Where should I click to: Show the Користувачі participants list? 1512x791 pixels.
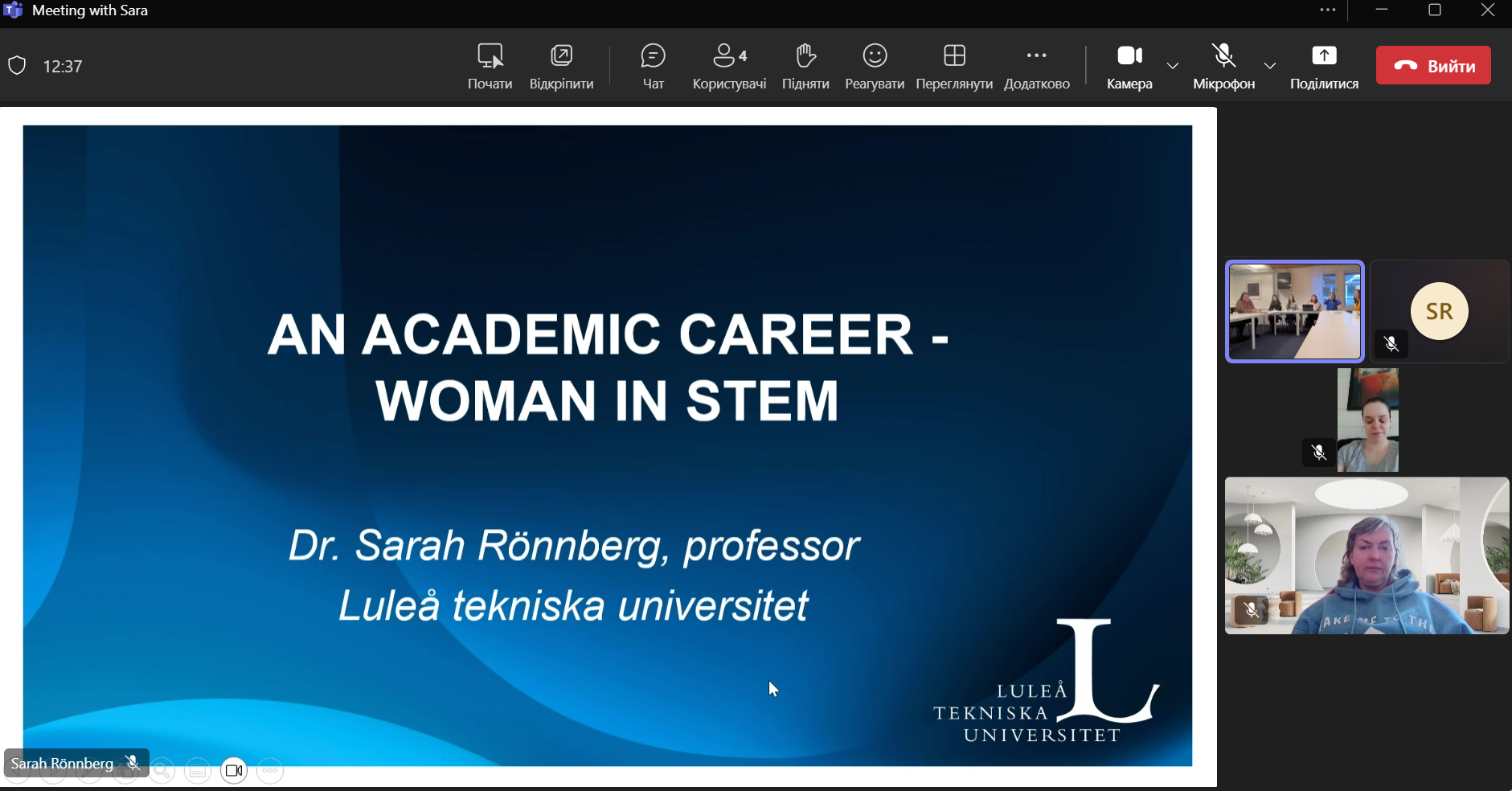[729, 66]
